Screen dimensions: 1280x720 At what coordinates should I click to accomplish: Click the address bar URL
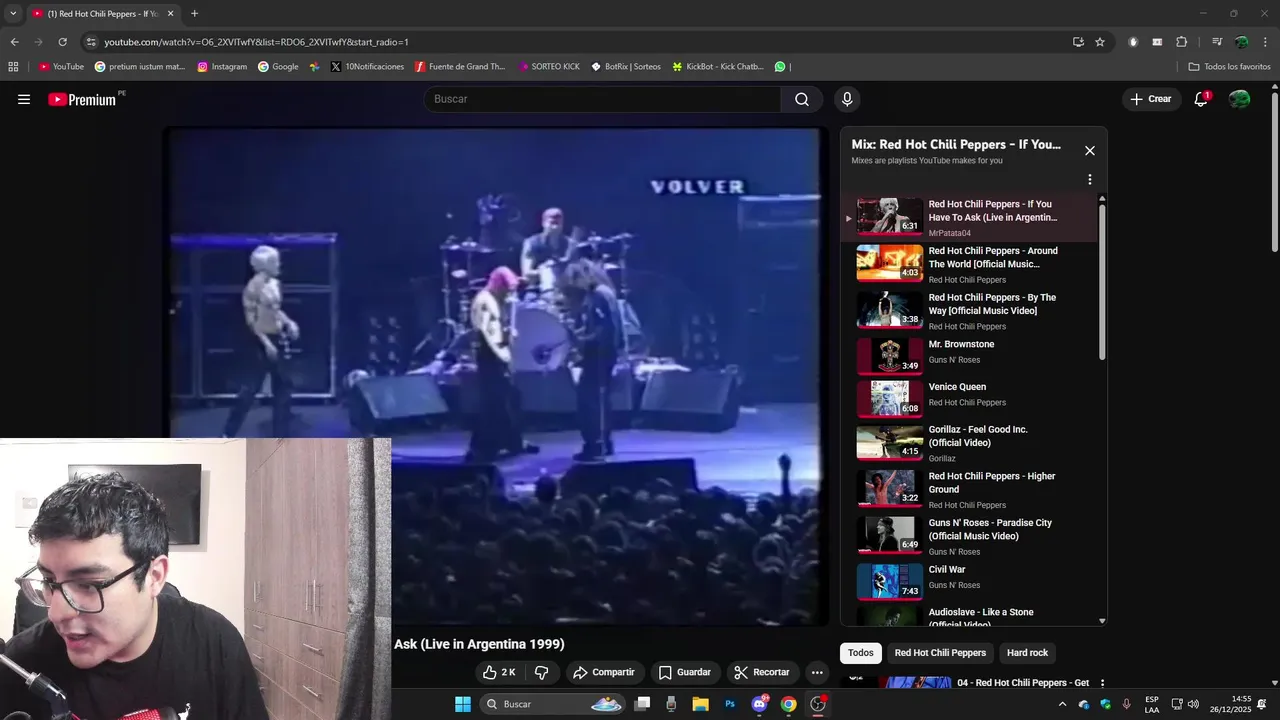click(256, 42)
